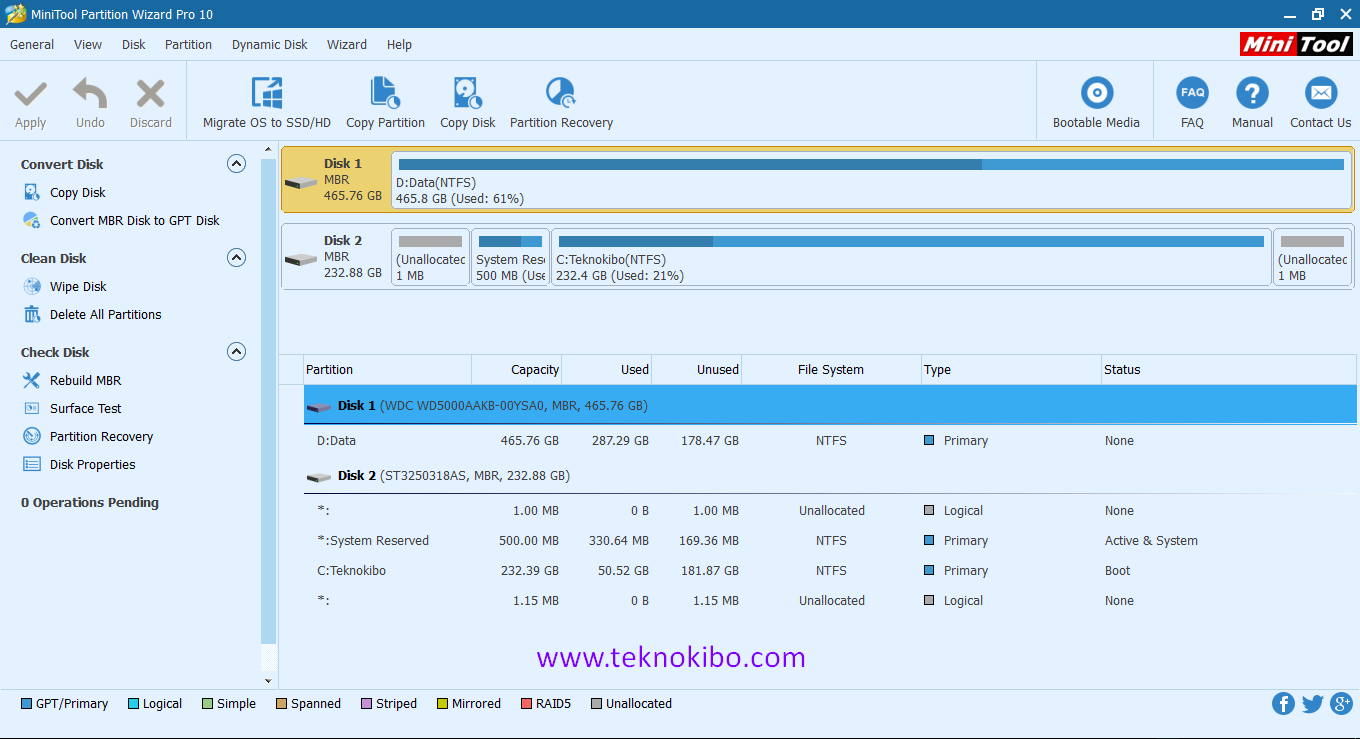This screenshot has height=739, width=1360.
Task: Open the FAQ page
Action: (x=1192, y=100)
